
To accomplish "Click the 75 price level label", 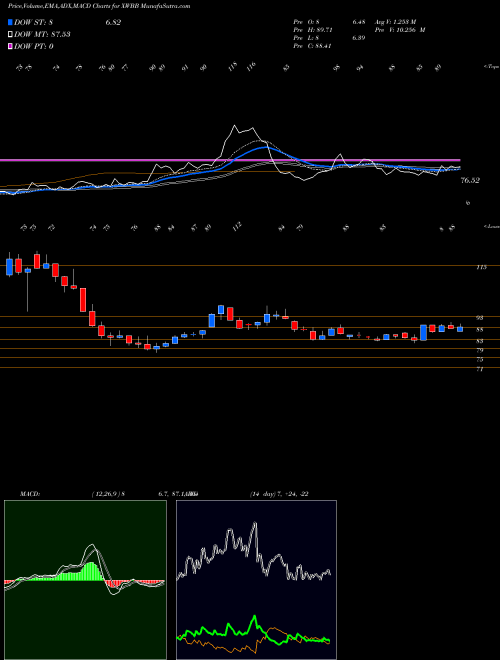I will (x=480, y=359).
